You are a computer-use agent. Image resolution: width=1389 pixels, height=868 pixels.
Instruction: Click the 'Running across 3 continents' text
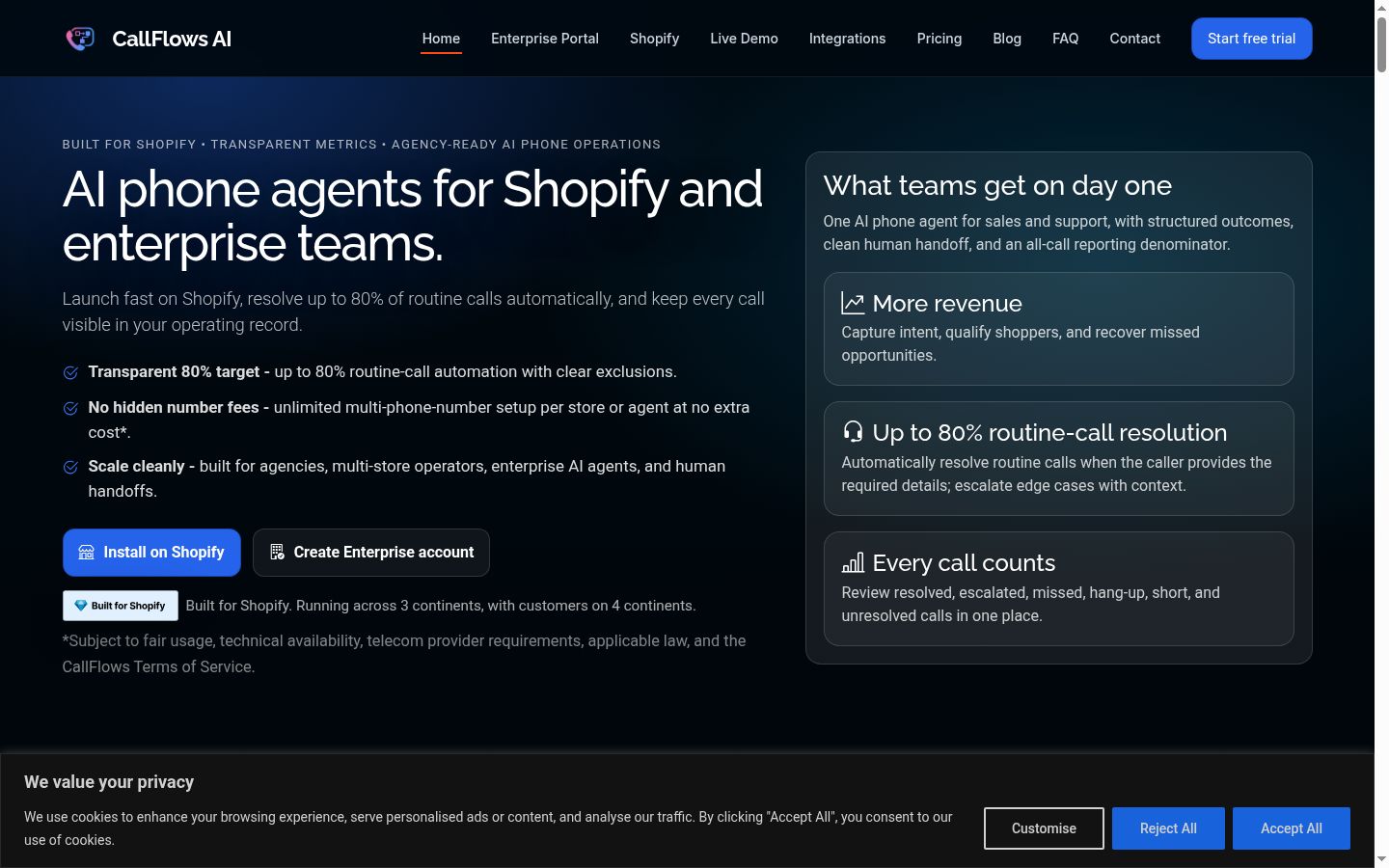[441, 606]
